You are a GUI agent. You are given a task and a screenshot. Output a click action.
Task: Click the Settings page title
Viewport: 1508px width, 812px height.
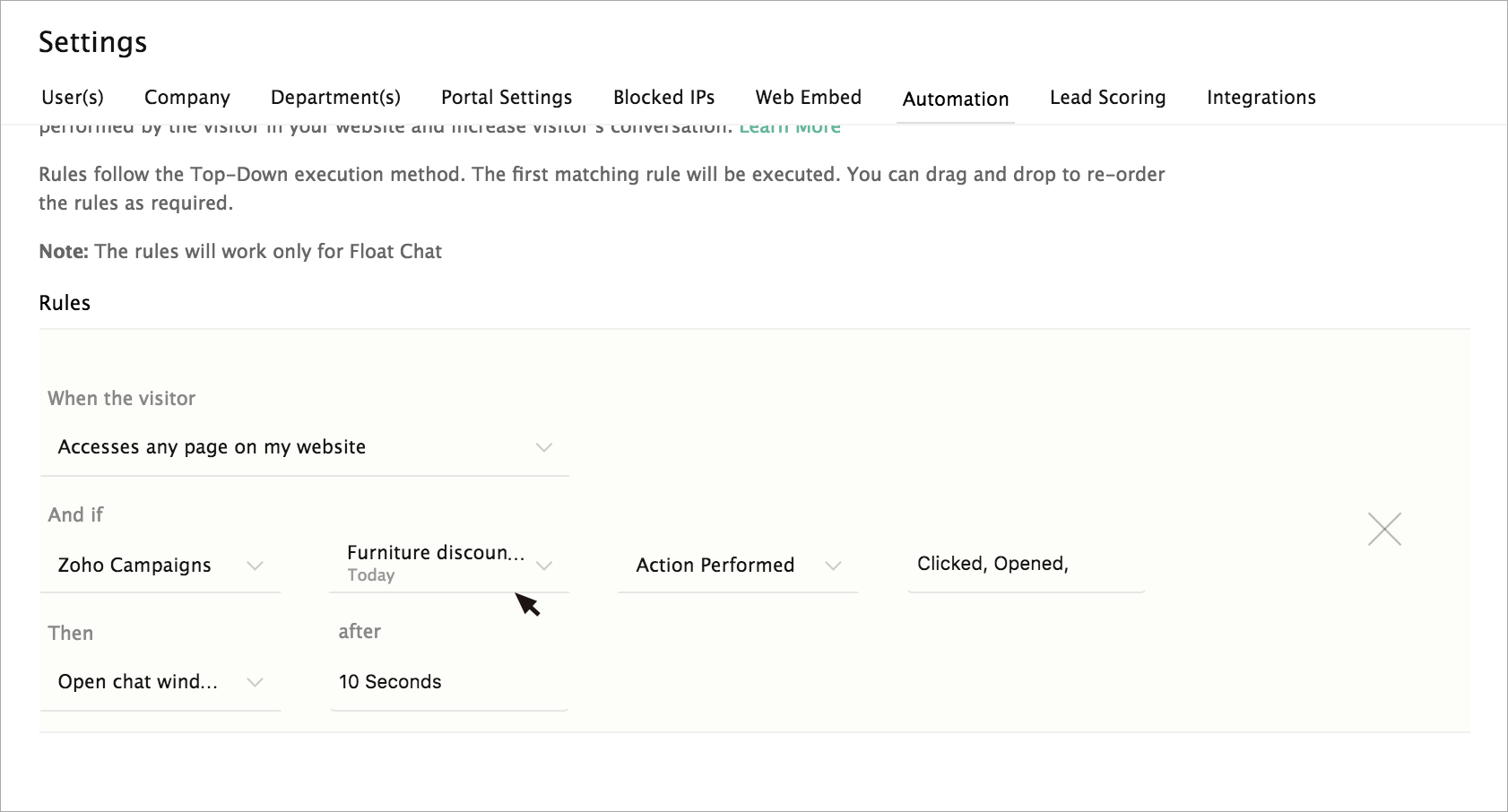pyautogui.click(x=93, y=43)
